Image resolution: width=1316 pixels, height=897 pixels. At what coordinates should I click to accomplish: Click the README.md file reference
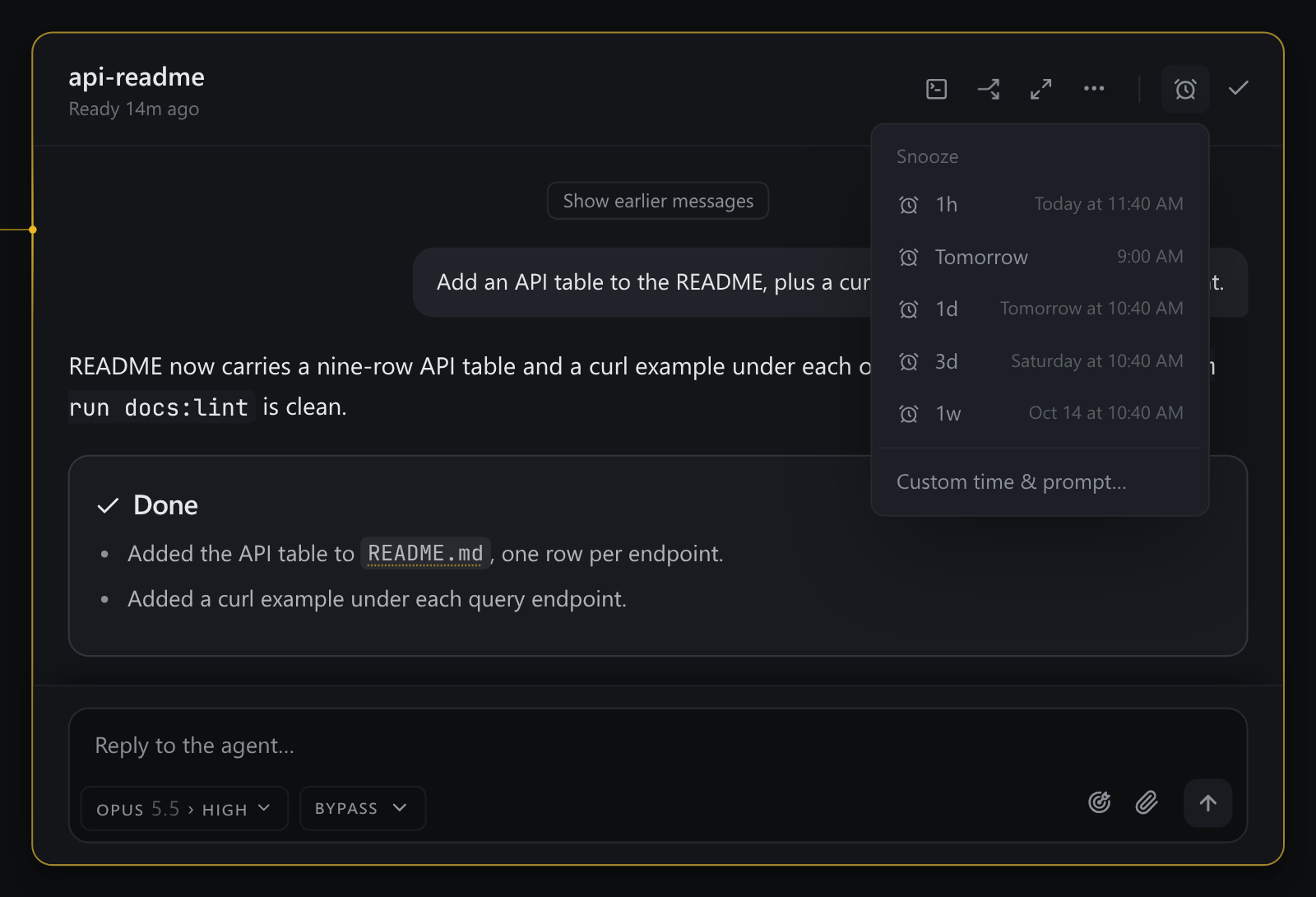[x=425, y=553]
